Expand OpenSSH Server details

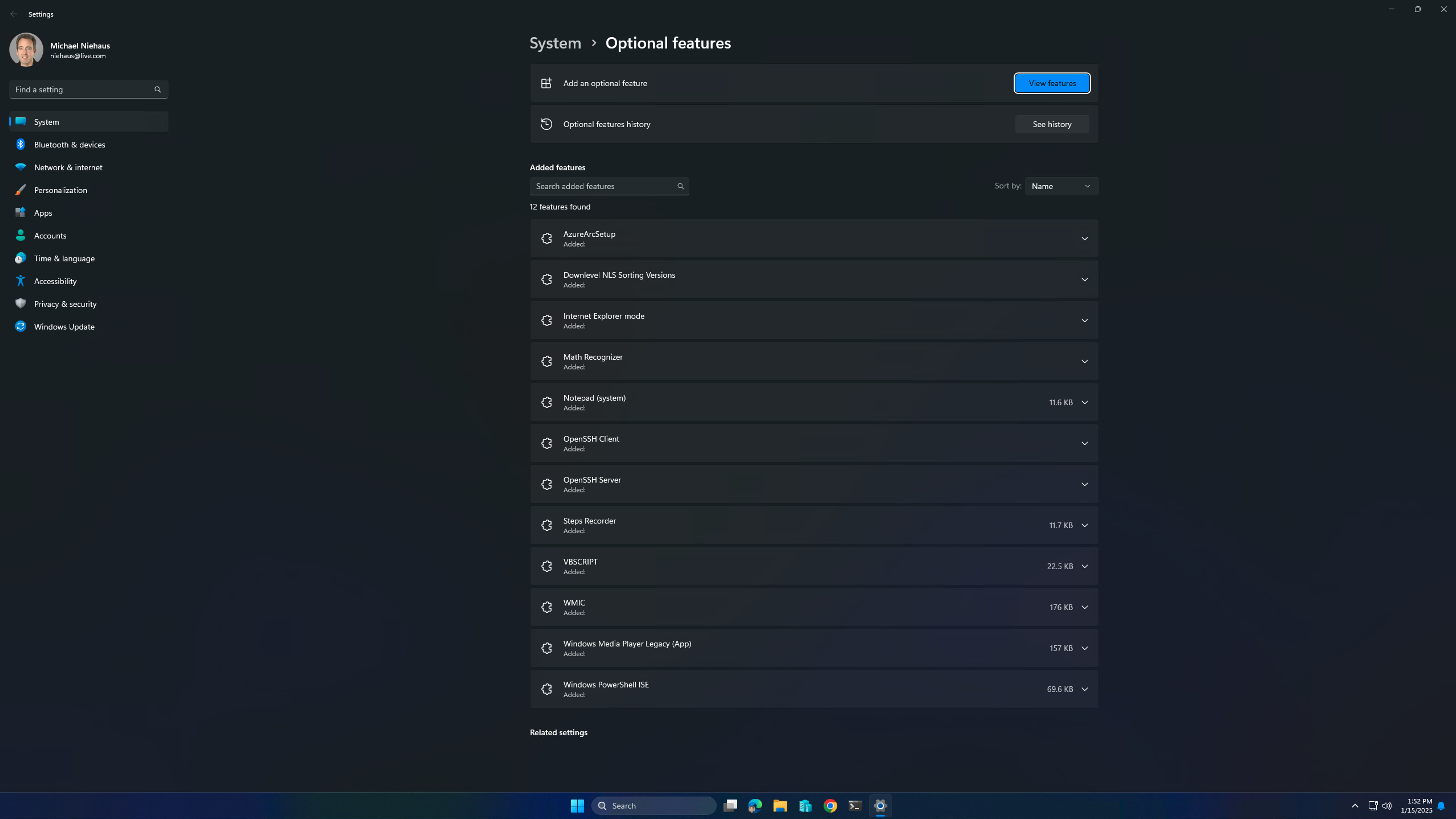point(1084,484)
